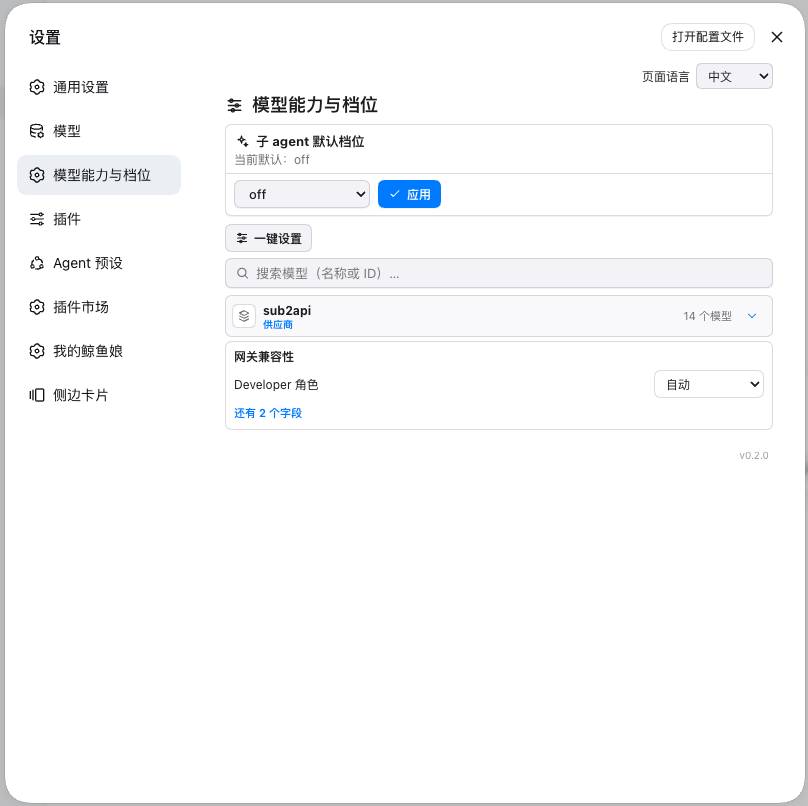Click the sliders icon next to 插件
Image resolution: width=808 pixels, height=806 pixels.
[37, 219]
